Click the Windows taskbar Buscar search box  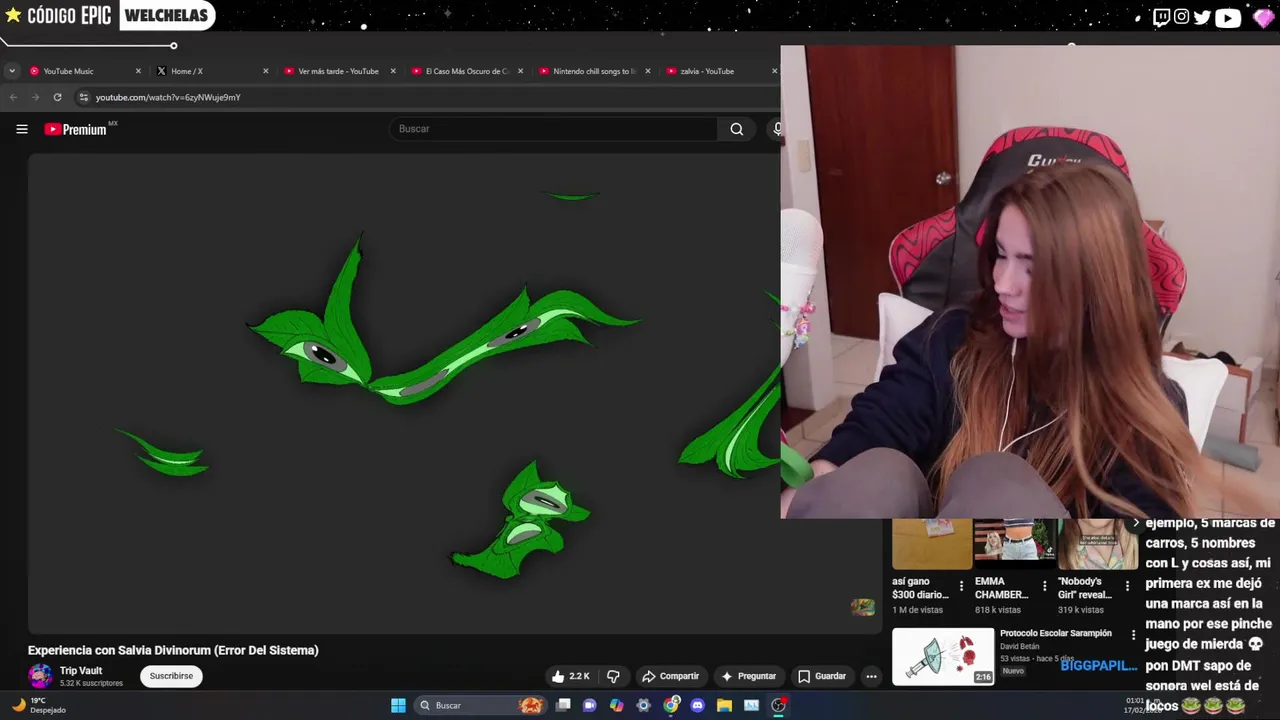click(480, 705)
